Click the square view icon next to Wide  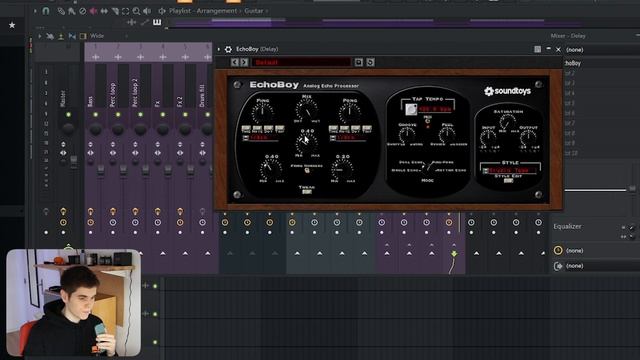(83, 36)
